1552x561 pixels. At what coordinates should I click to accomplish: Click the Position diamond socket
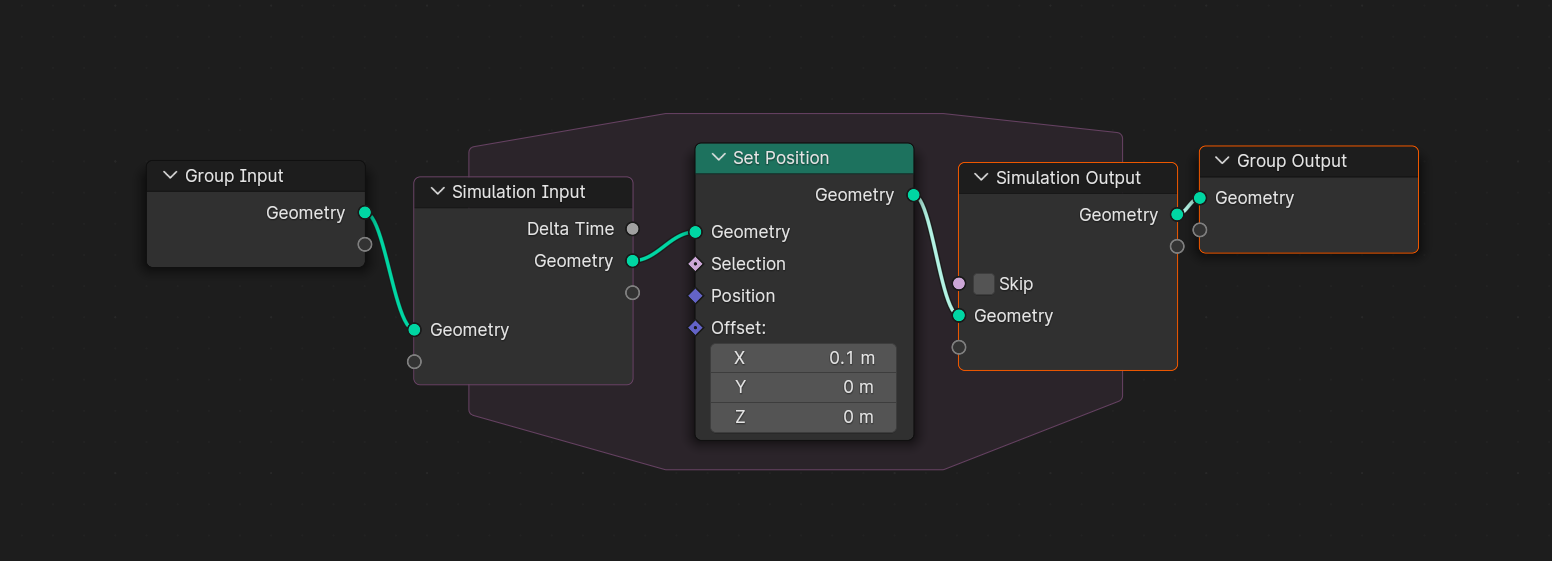695,296
